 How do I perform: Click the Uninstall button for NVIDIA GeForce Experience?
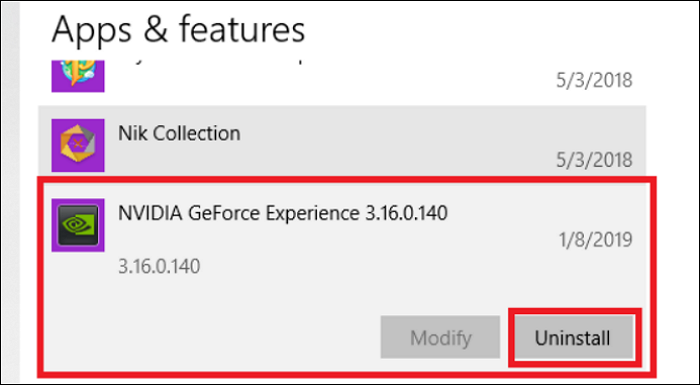pyautogui.click(x=574, y=337)
